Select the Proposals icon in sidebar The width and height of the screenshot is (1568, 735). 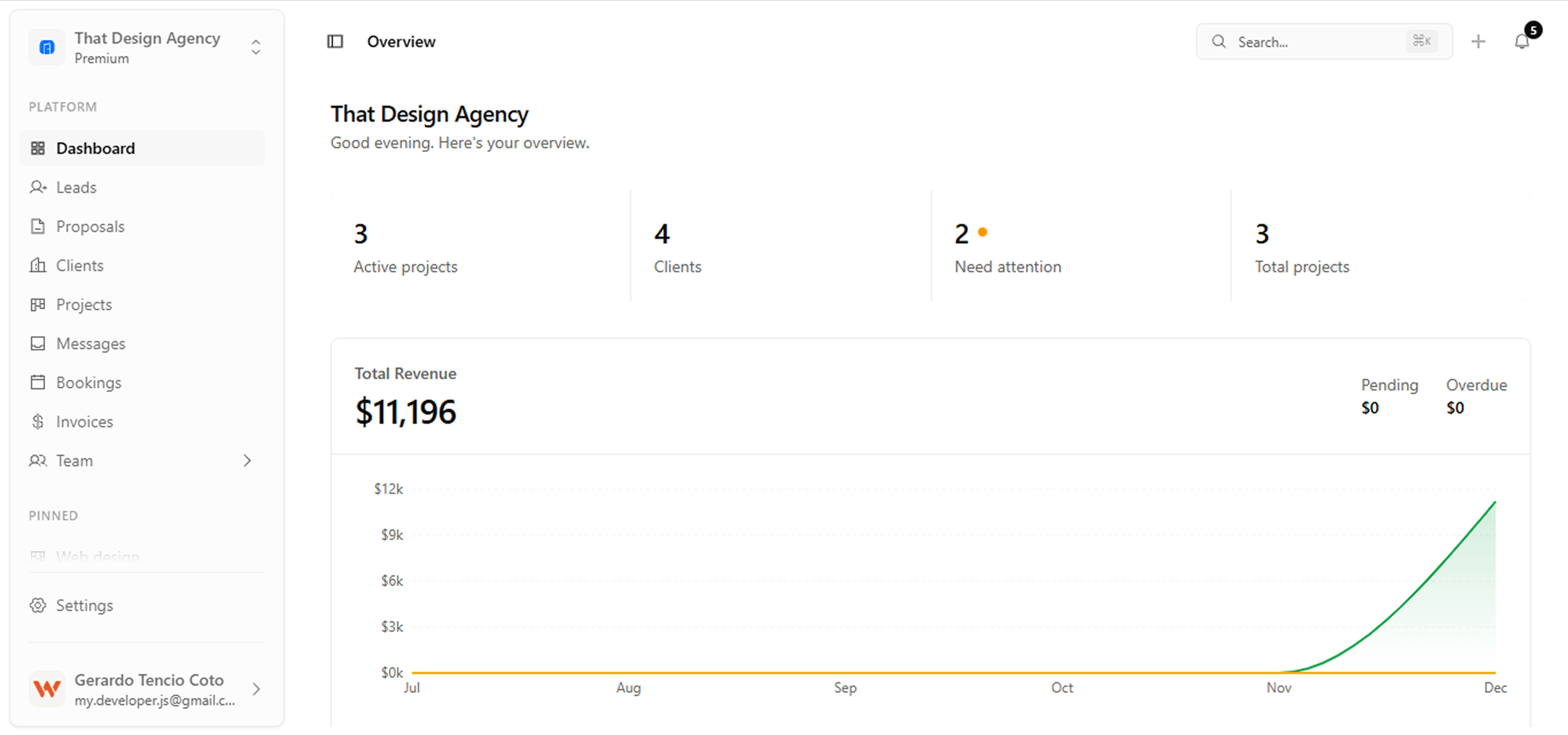pos(38,226)
